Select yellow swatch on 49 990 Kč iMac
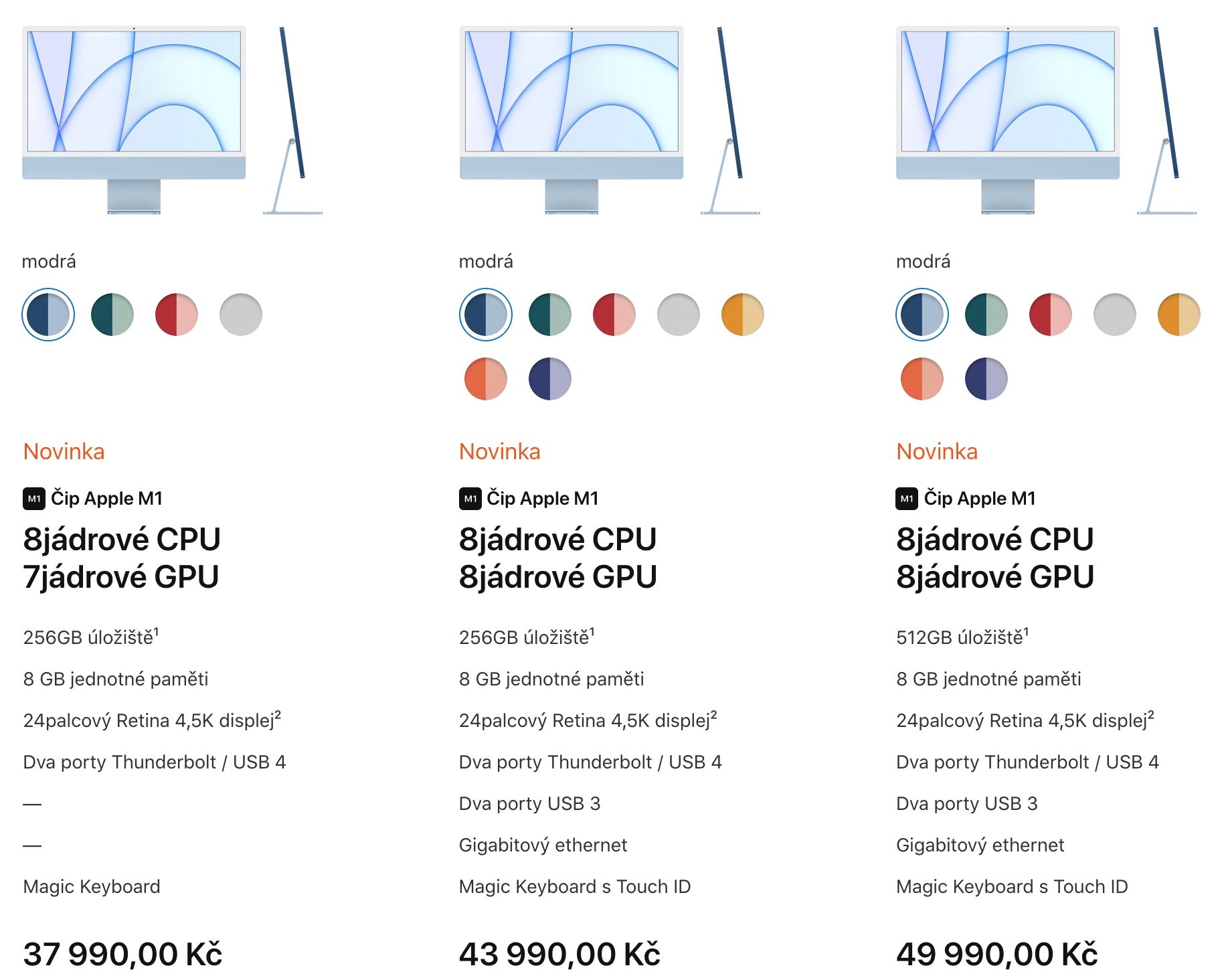The width and height of the screenshot is (1222, 980). click(1179, 315)
